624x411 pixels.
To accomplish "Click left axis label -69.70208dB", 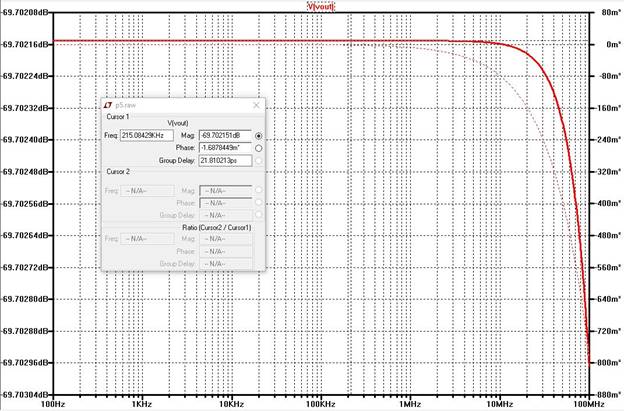I will 25,12.
